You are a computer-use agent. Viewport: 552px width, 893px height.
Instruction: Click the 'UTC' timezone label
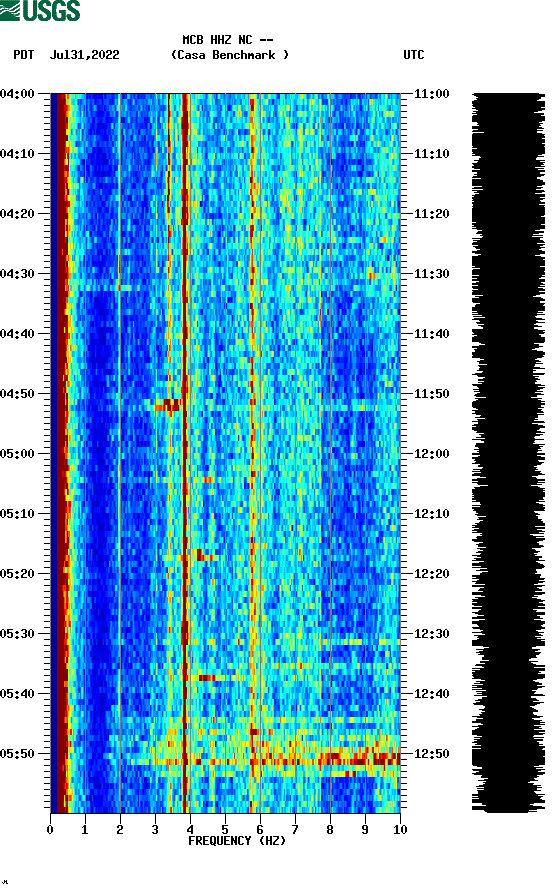414,55
